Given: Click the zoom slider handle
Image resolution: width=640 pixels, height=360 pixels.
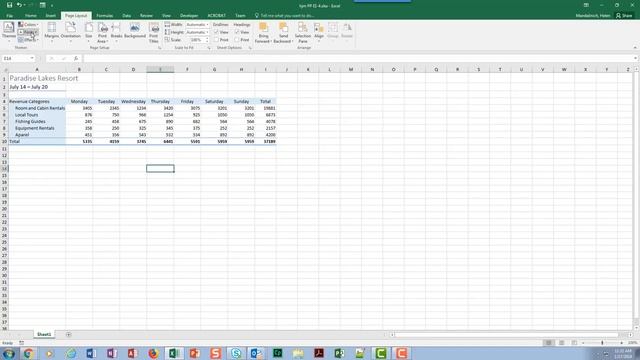Looking at the screenshot, I should pyautogui.click(x=602, y=343).
